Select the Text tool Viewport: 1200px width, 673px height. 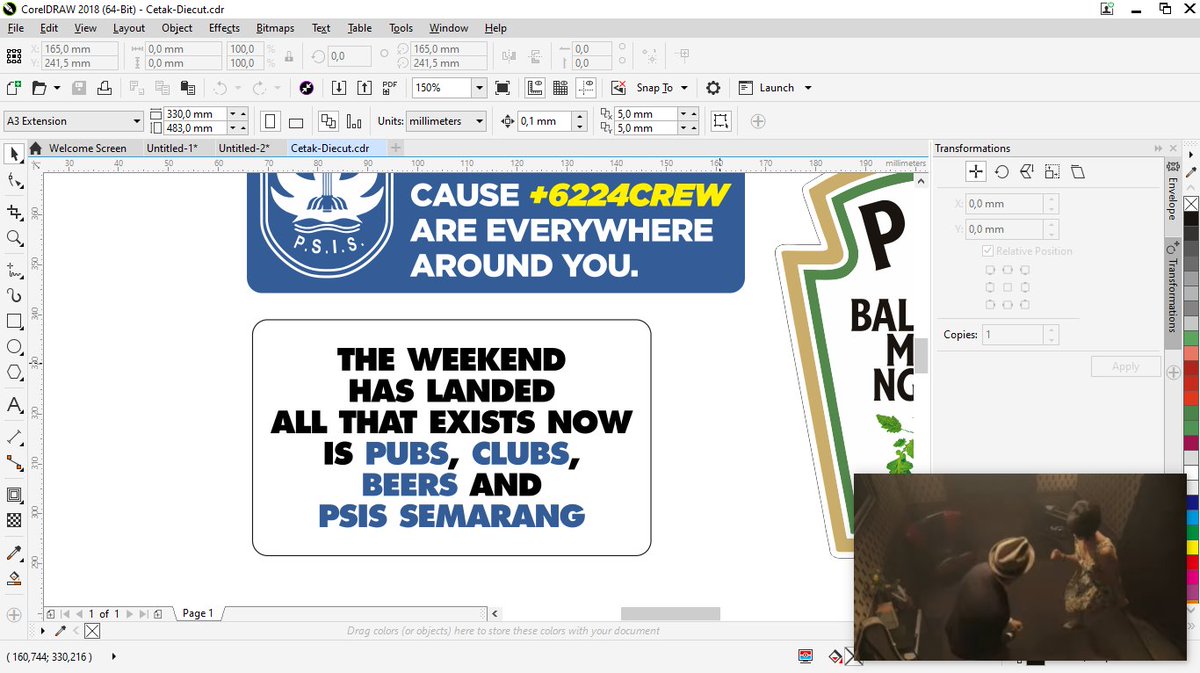point(14,405)
